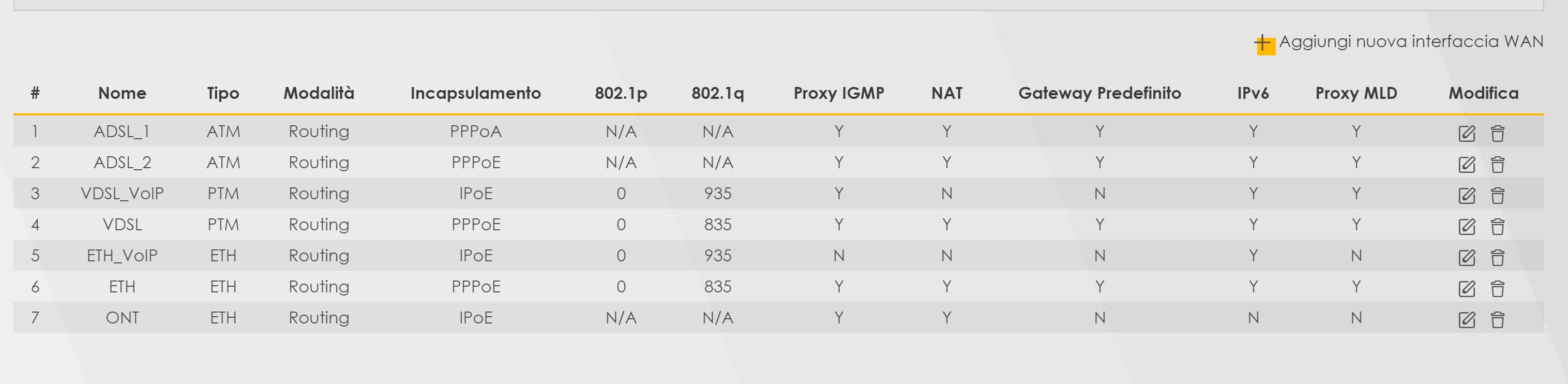Select the Incapsulamento column header

[475, 93]
